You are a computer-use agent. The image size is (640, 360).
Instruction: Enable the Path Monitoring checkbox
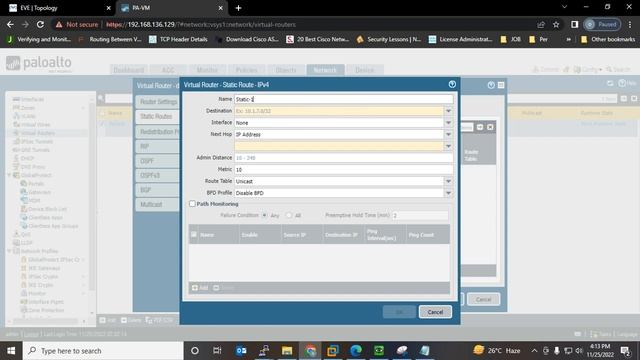[192, 204]
